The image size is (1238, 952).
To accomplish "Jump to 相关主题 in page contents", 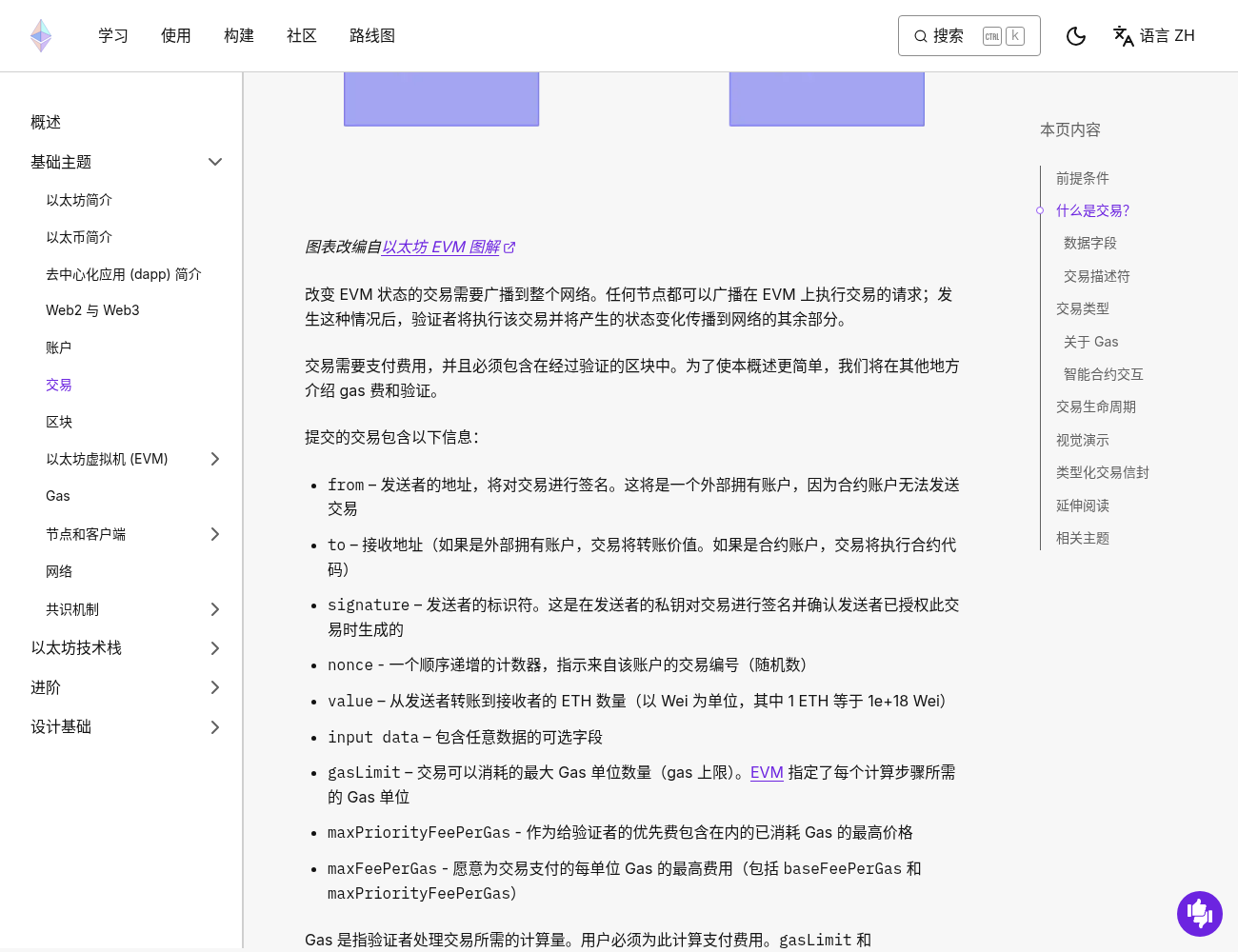I will (1083, 538).
